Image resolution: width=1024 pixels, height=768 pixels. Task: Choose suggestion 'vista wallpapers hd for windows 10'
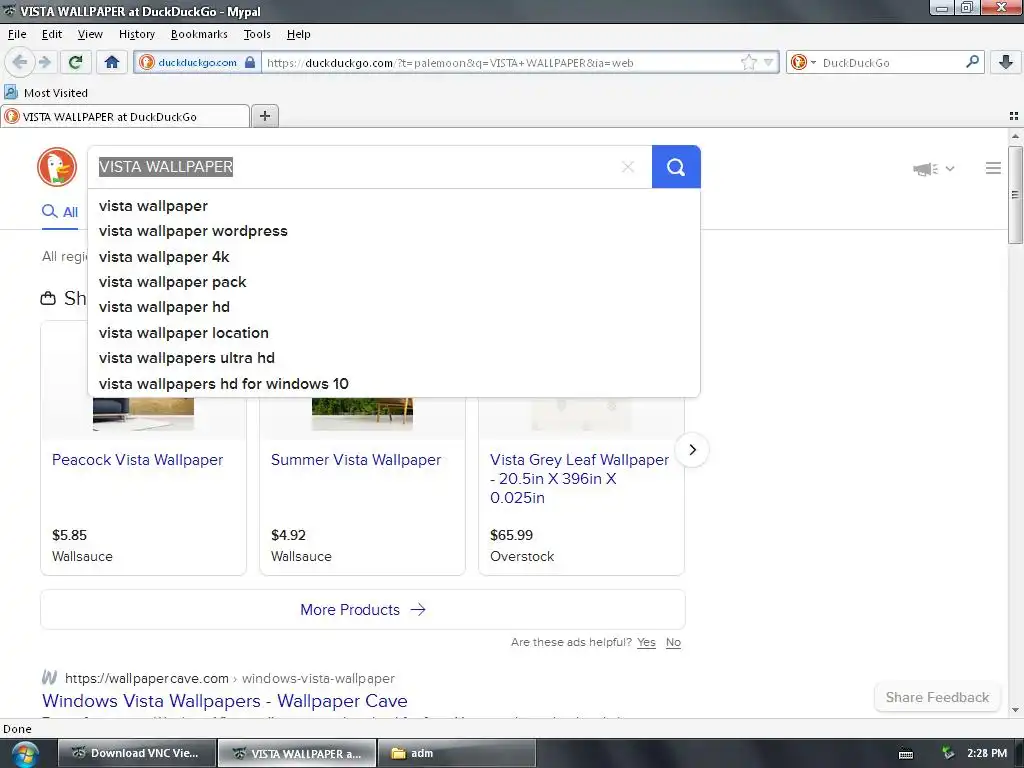[394, 383]
